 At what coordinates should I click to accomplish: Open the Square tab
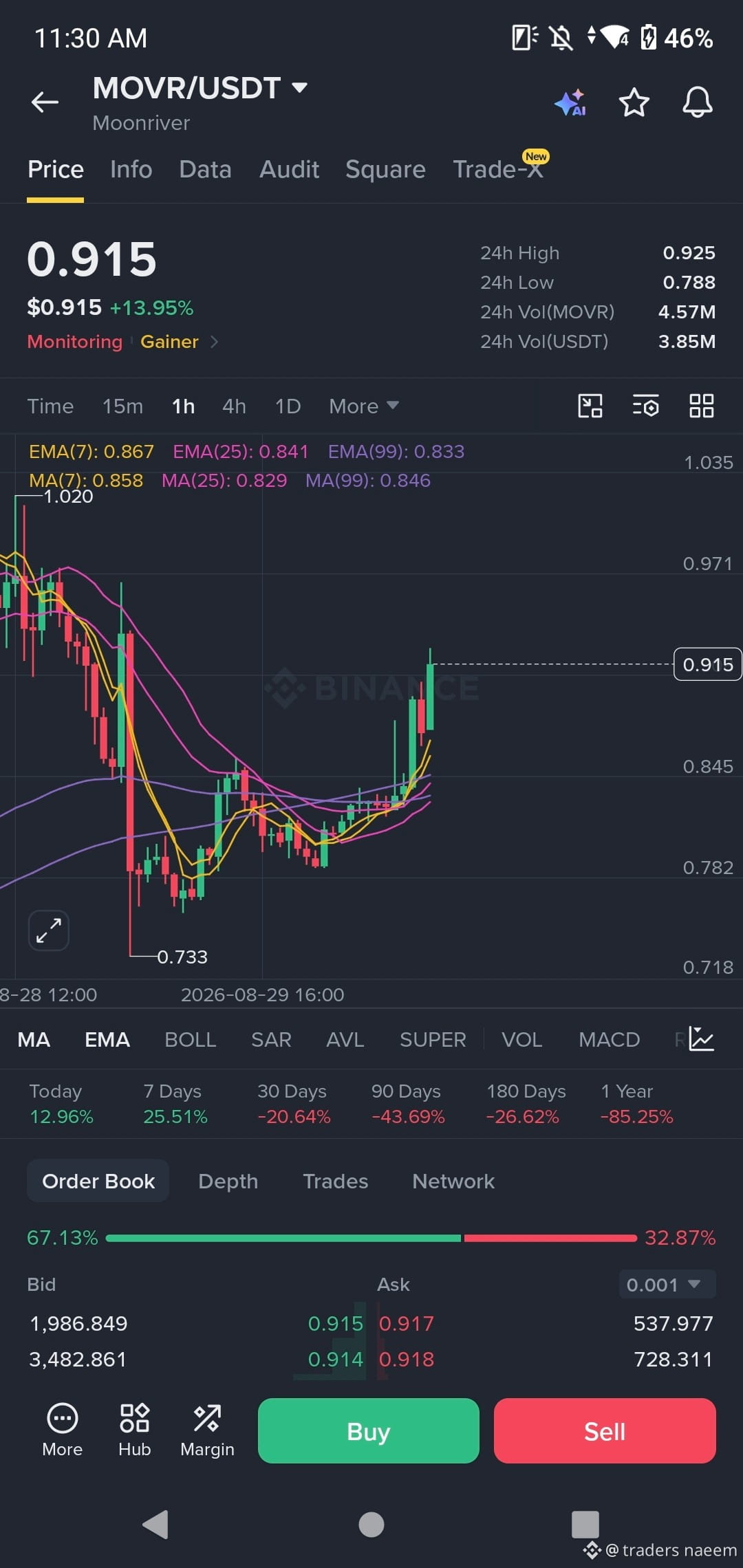point(385,169)
